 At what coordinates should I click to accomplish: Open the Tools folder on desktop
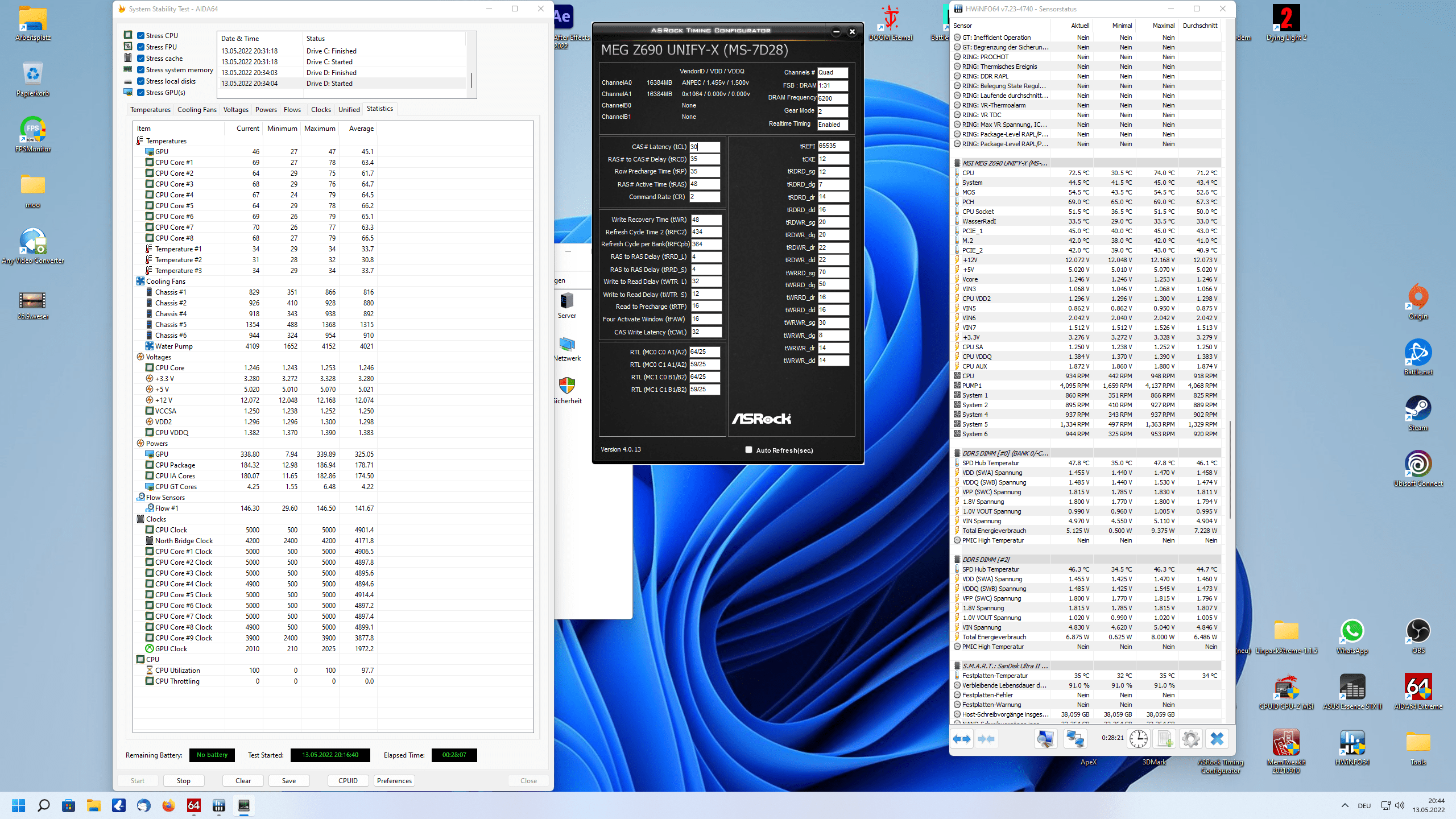[1418, 747]
